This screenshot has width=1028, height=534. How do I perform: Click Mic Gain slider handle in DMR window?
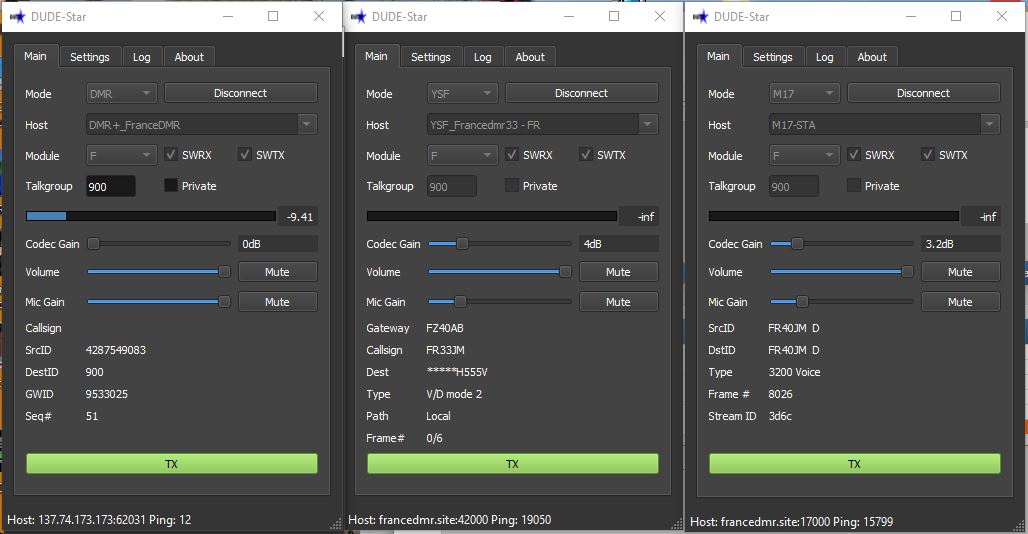224,301
